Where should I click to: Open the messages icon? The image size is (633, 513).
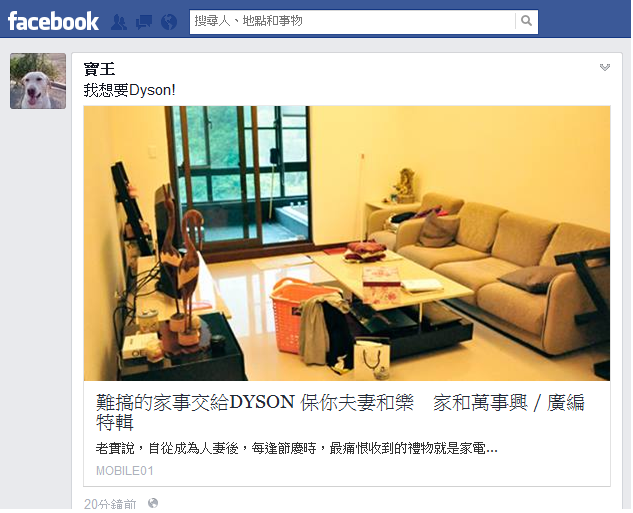(144, 22)
